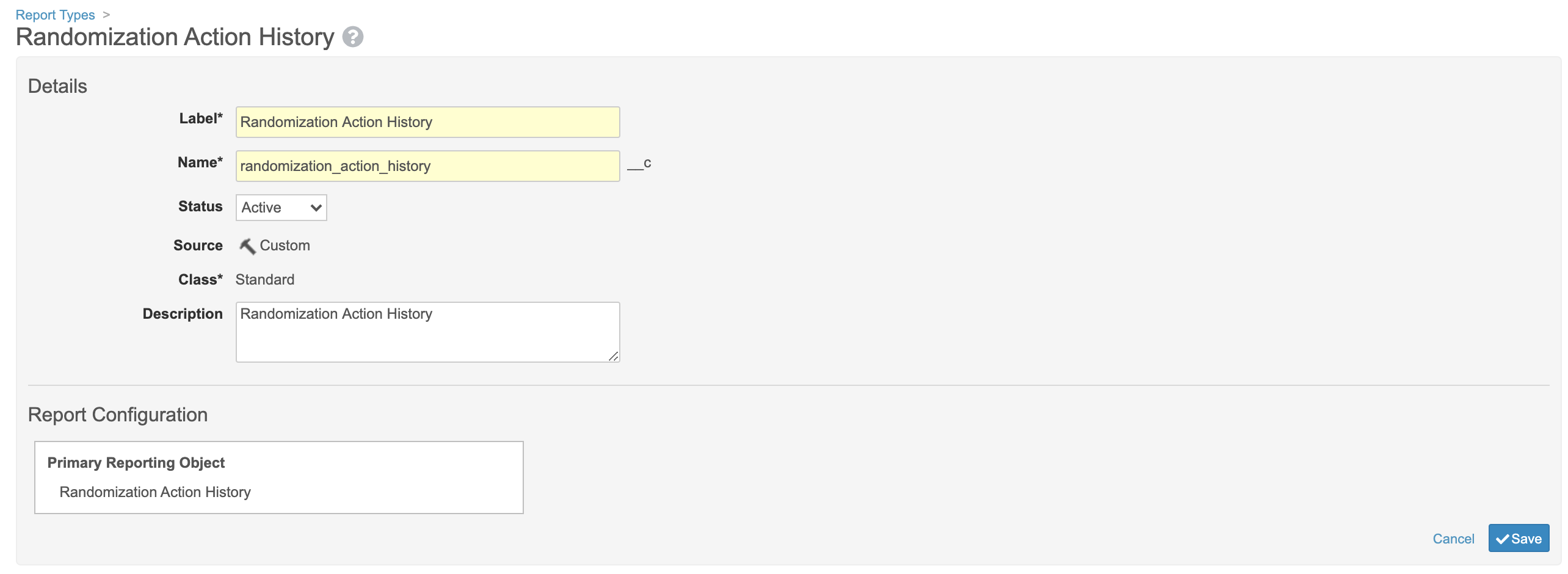Select Randomization Action History under Primary Reporting Object
Image resolution: width=1568 pixels, height=574 pixels.
click(155, 492)
